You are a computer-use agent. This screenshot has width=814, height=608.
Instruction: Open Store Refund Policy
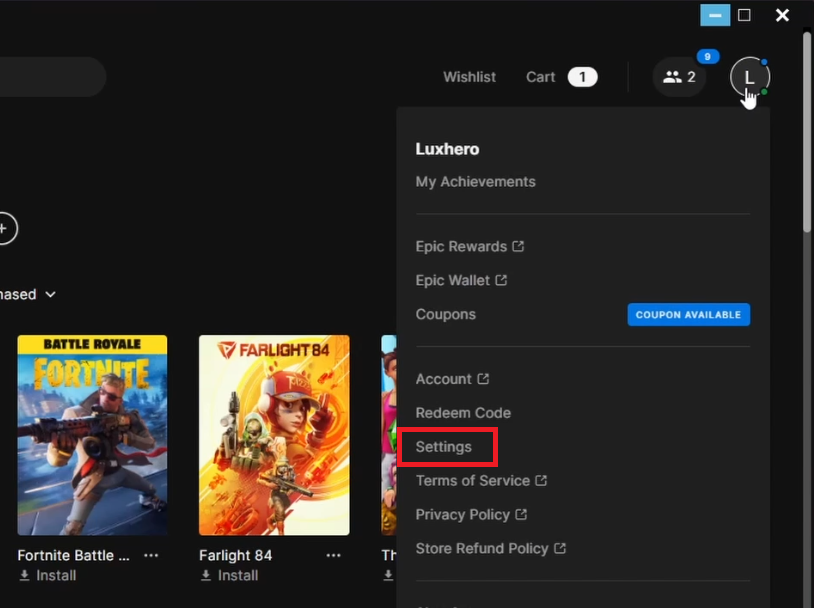491,548
